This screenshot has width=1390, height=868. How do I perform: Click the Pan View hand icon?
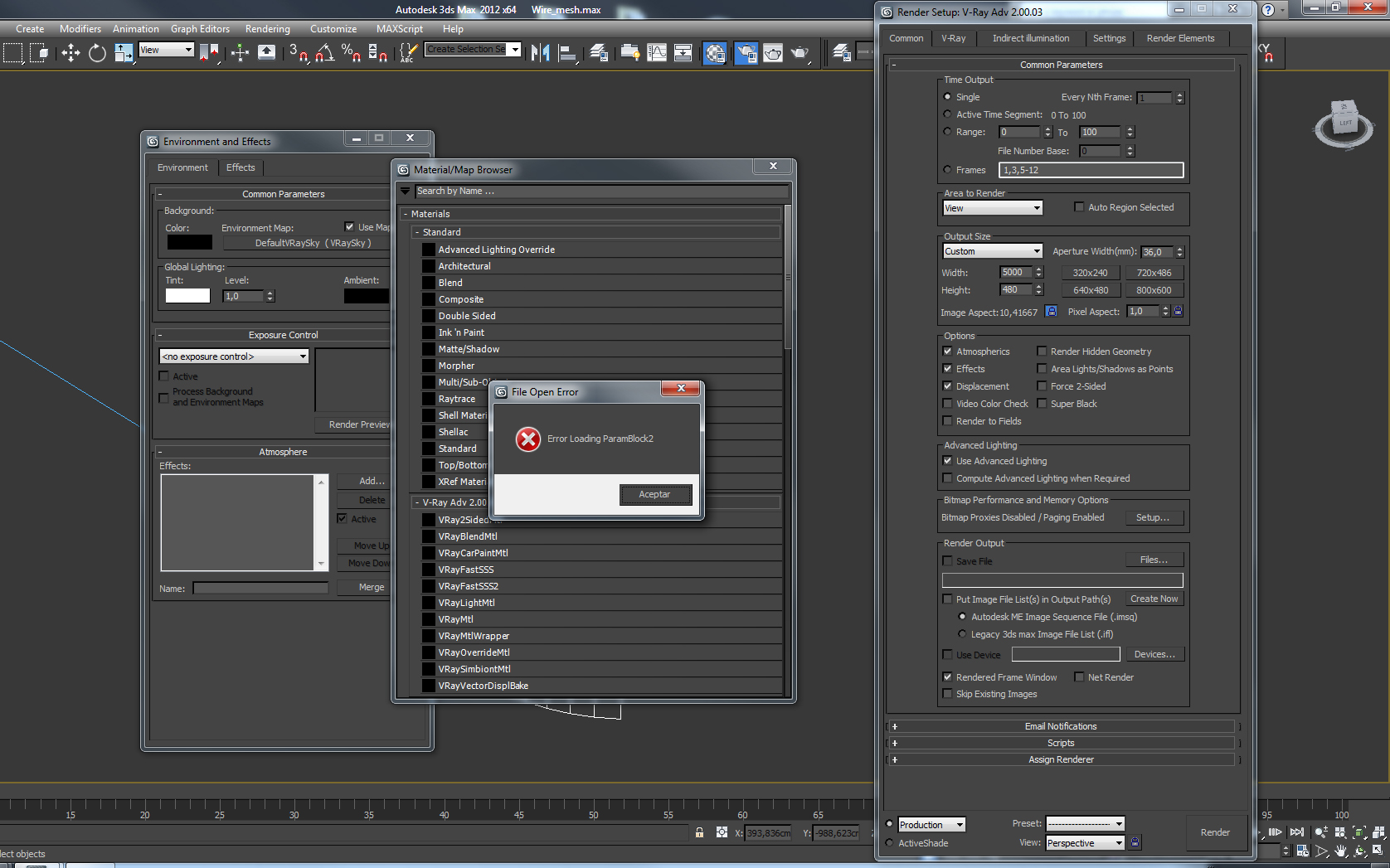click(1340, 851)
